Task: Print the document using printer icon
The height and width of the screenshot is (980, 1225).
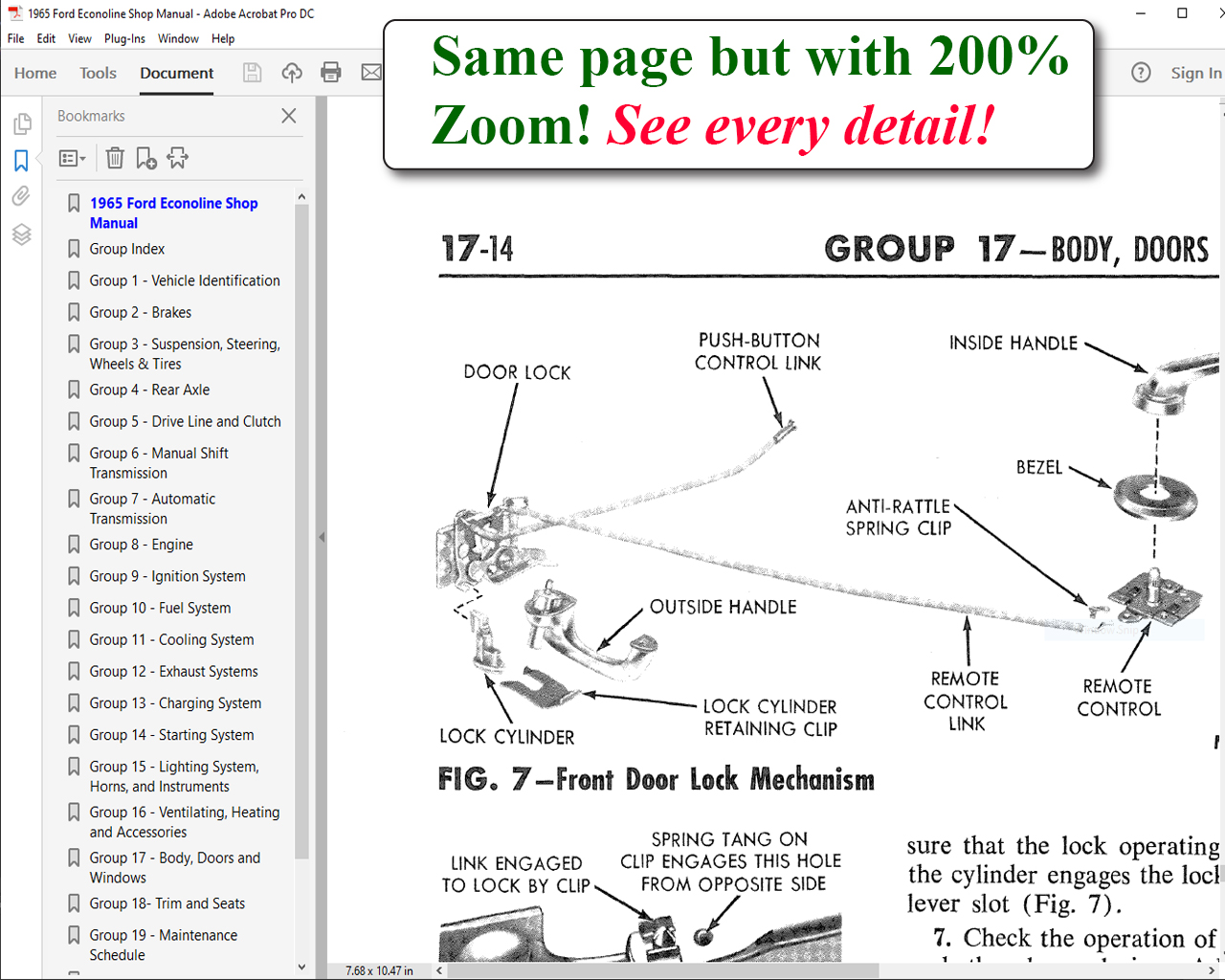Action: click(331, 73)
